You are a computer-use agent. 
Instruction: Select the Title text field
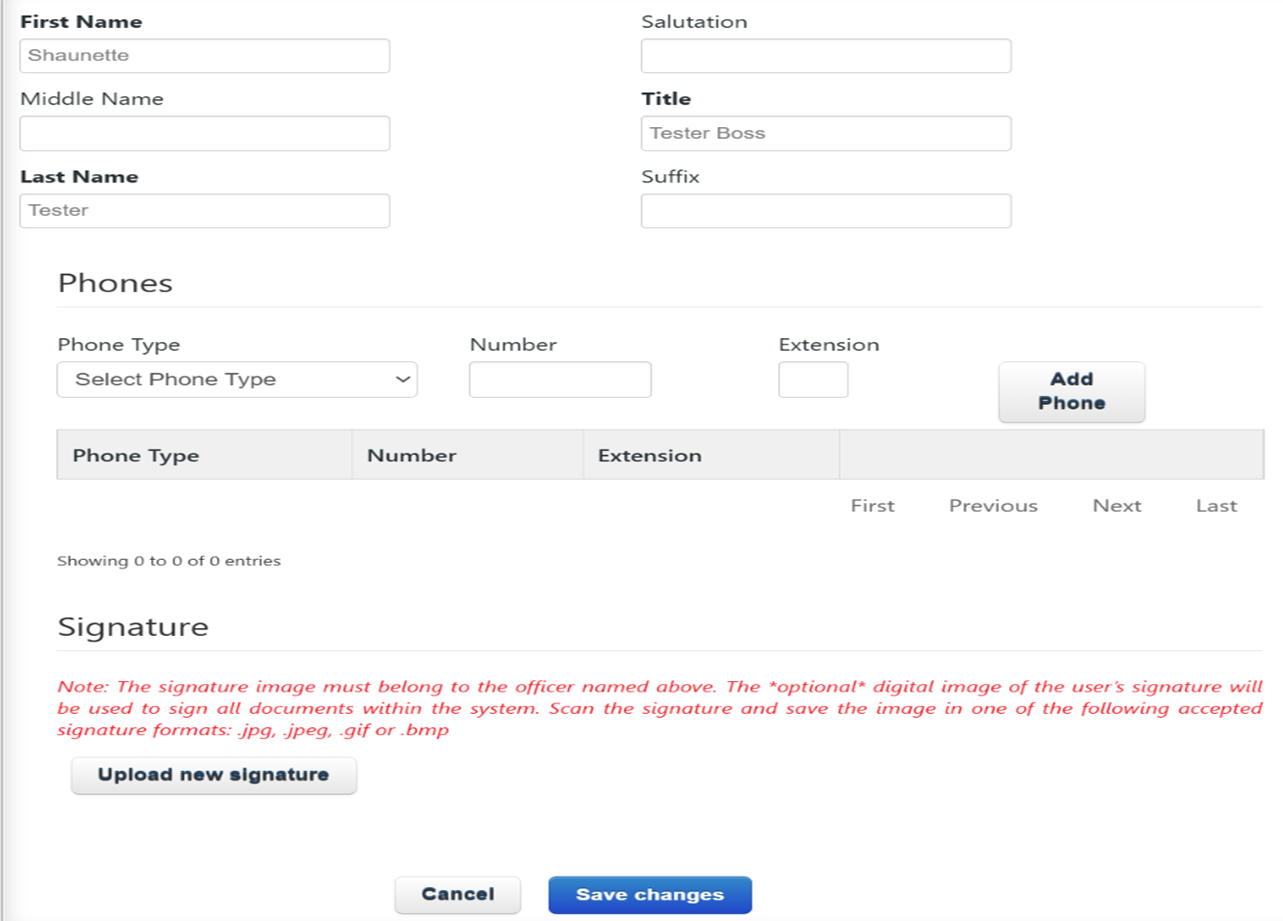pyautogui.click(x=825, y=133)
